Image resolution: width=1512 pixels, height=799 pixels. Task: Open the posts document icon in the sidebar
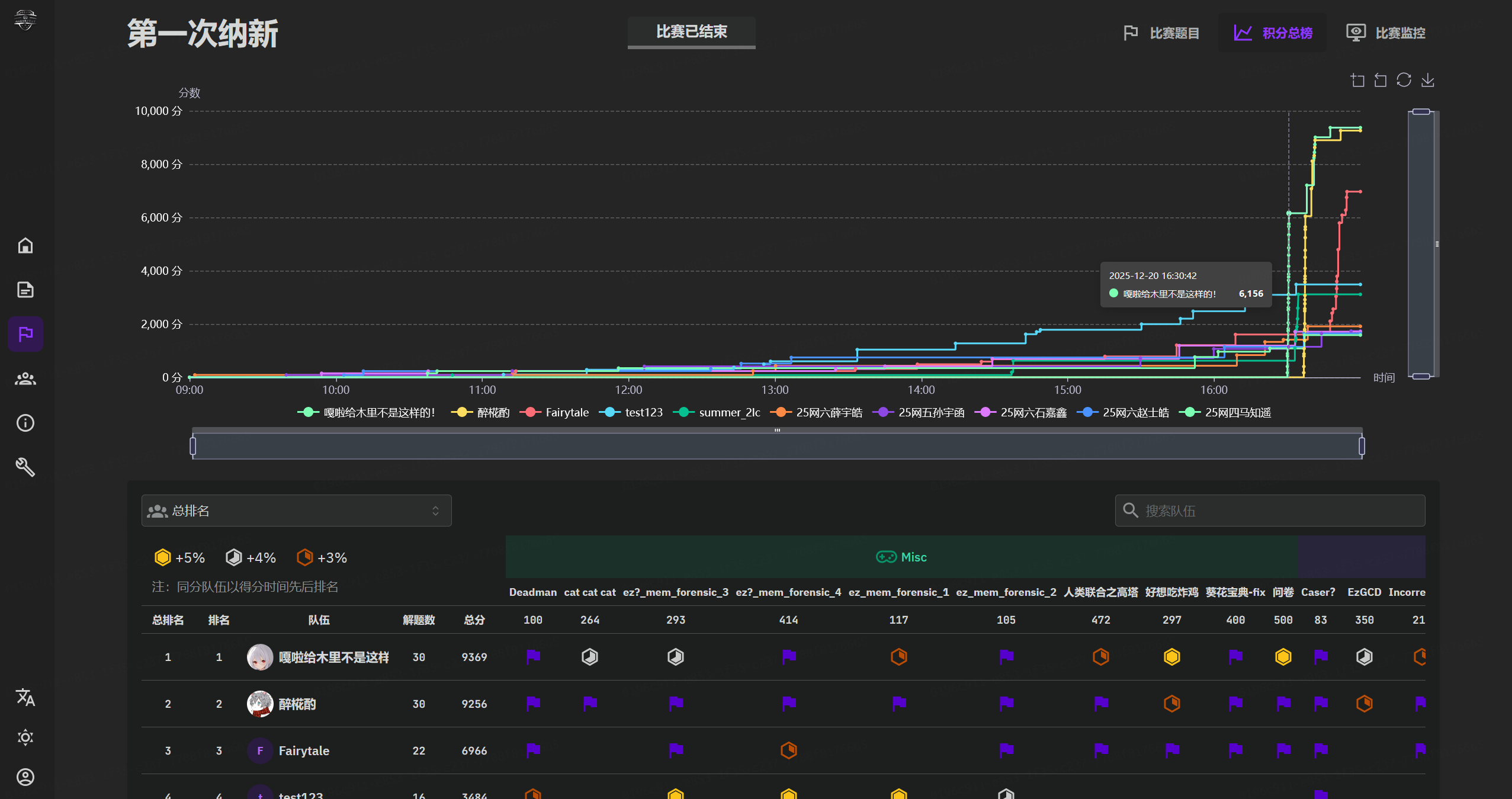[x=25, y=290]
